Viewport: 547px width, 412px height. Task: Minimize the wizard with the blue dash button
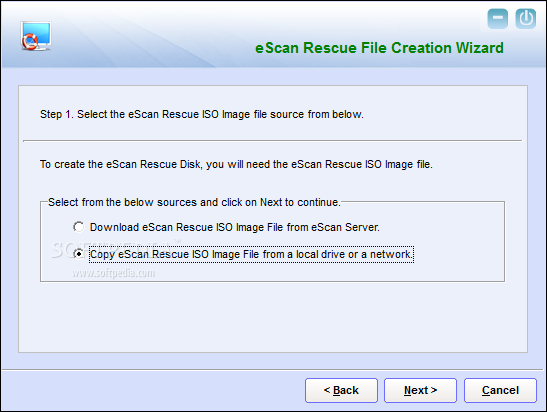[498, 18]
